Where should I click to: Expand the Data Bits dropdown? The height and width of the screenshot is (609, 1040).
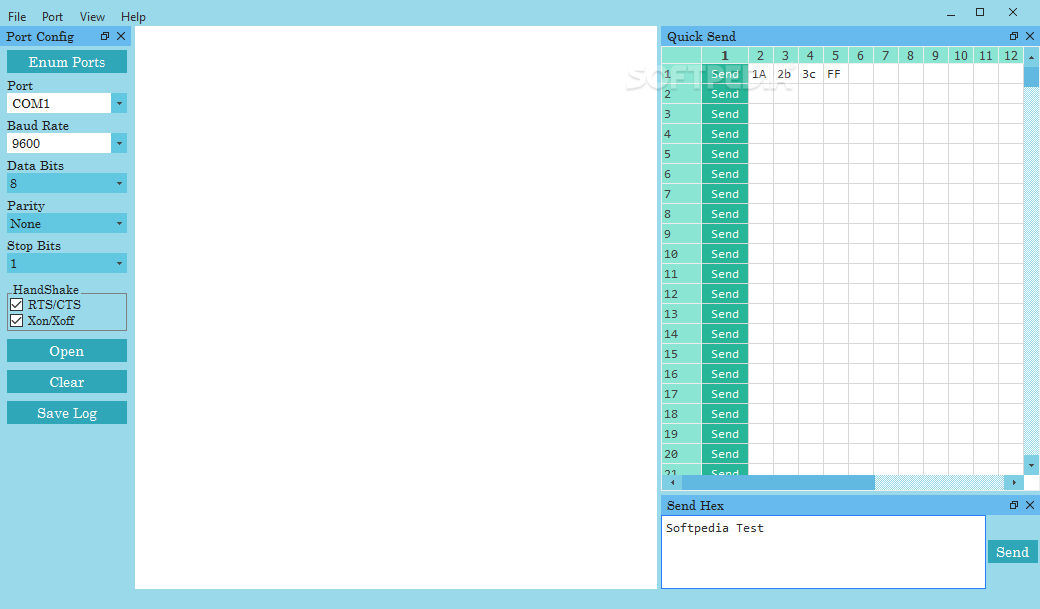click(66, 184)
